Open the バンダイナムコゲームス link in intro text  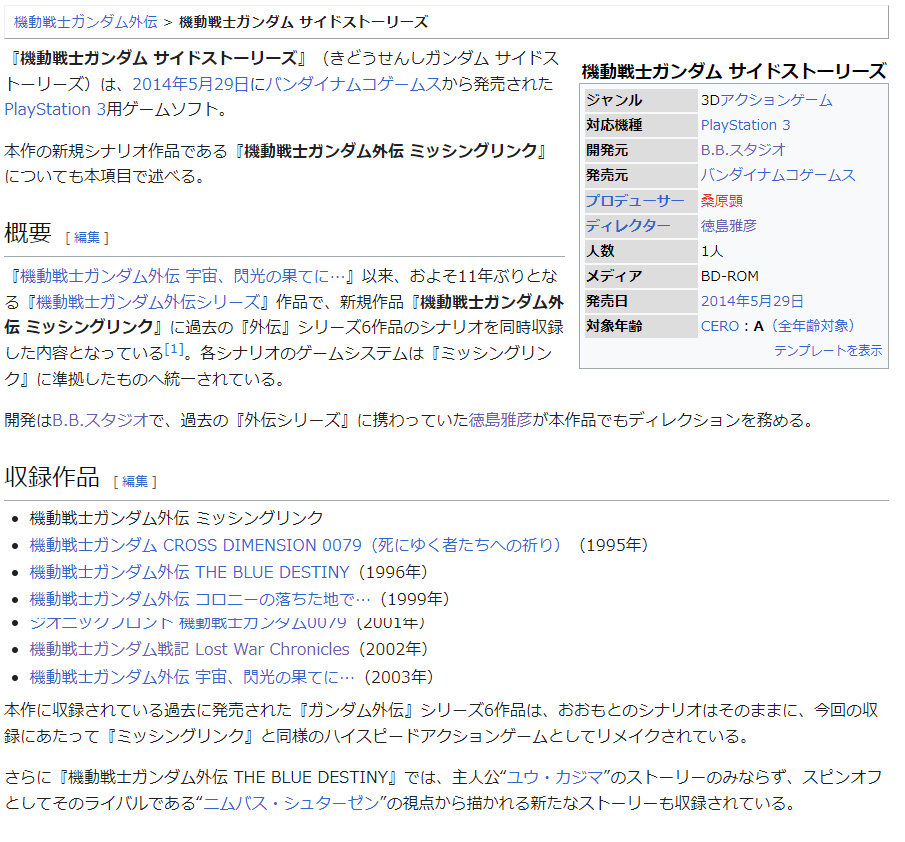(354, 84)
